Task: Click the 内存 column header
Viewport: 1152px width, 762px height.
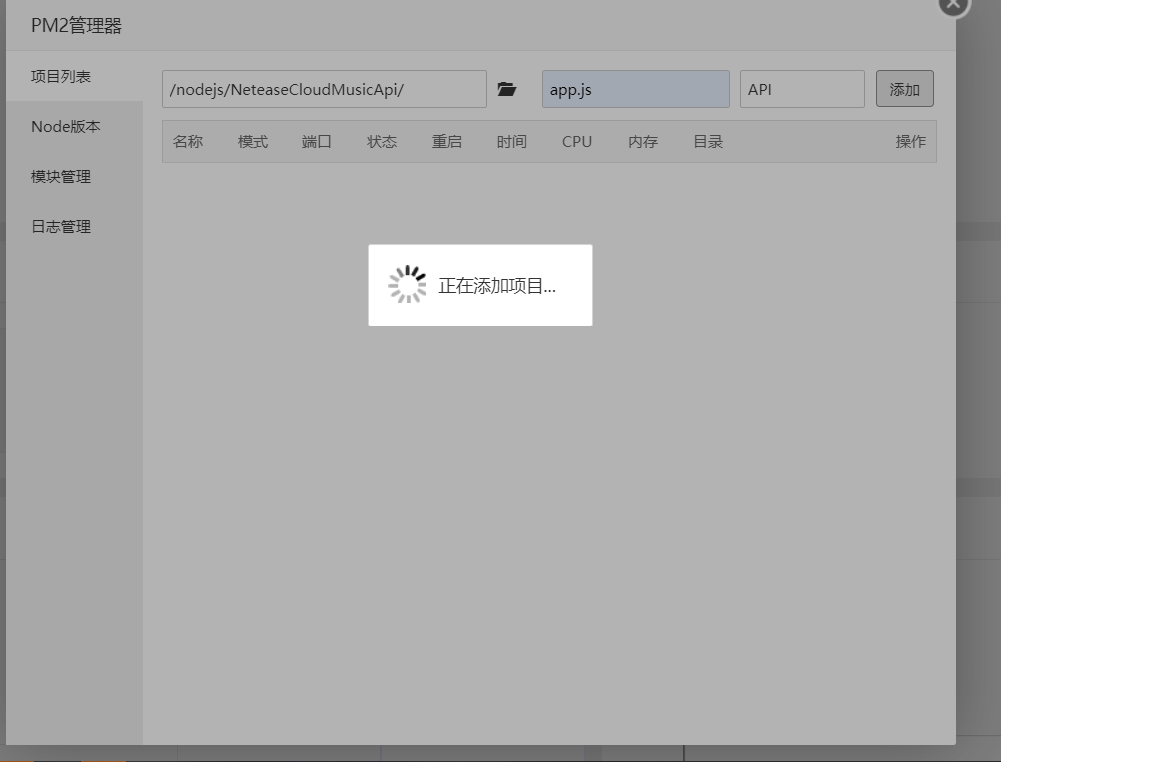Action: tap(641, 141)
